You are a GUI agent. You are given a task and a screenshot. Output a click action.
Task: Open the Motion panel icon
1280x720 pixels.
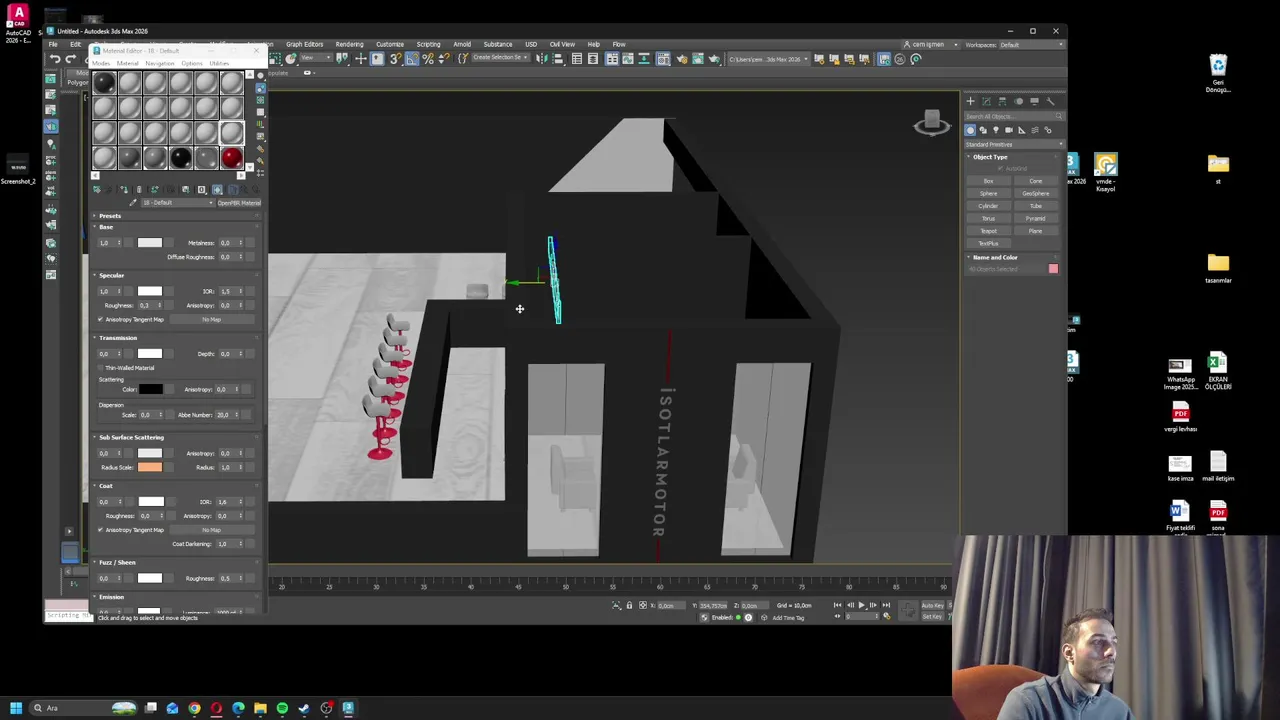tap(1018, 101)
